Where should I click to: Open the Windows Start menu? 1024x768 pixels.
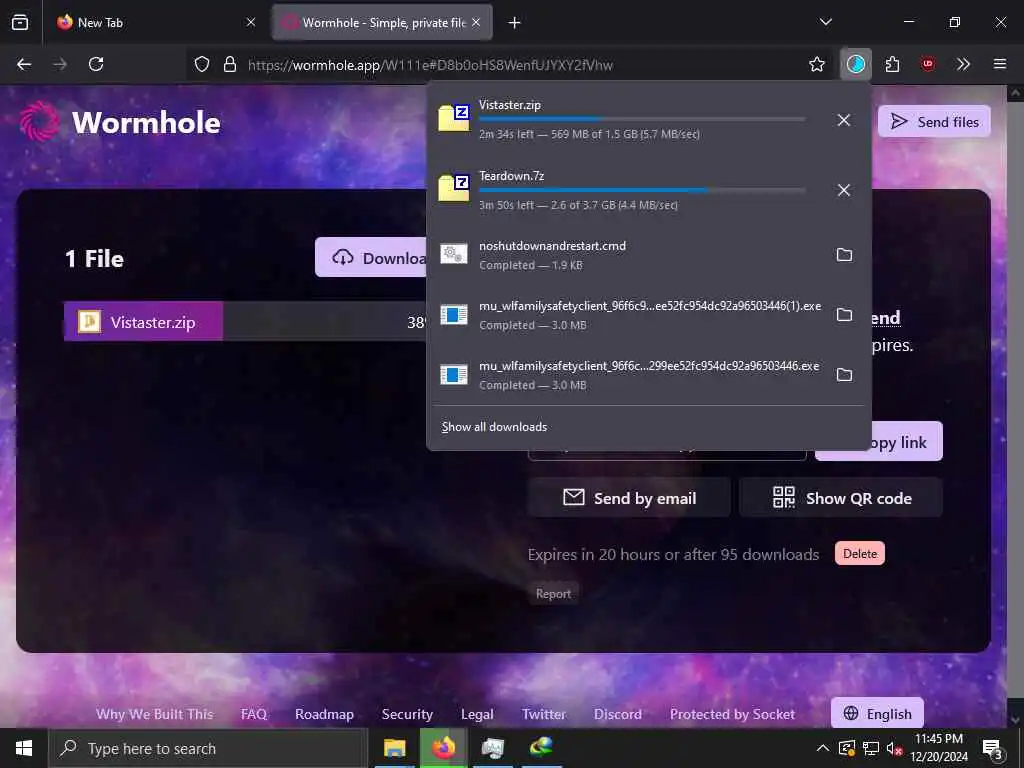24,748
